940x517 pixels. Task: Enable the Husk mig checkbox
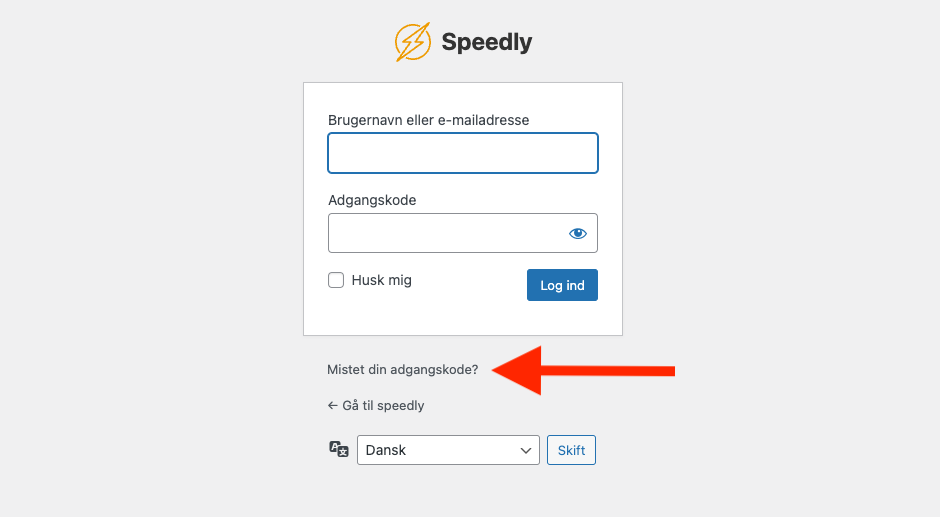[336, 281]
